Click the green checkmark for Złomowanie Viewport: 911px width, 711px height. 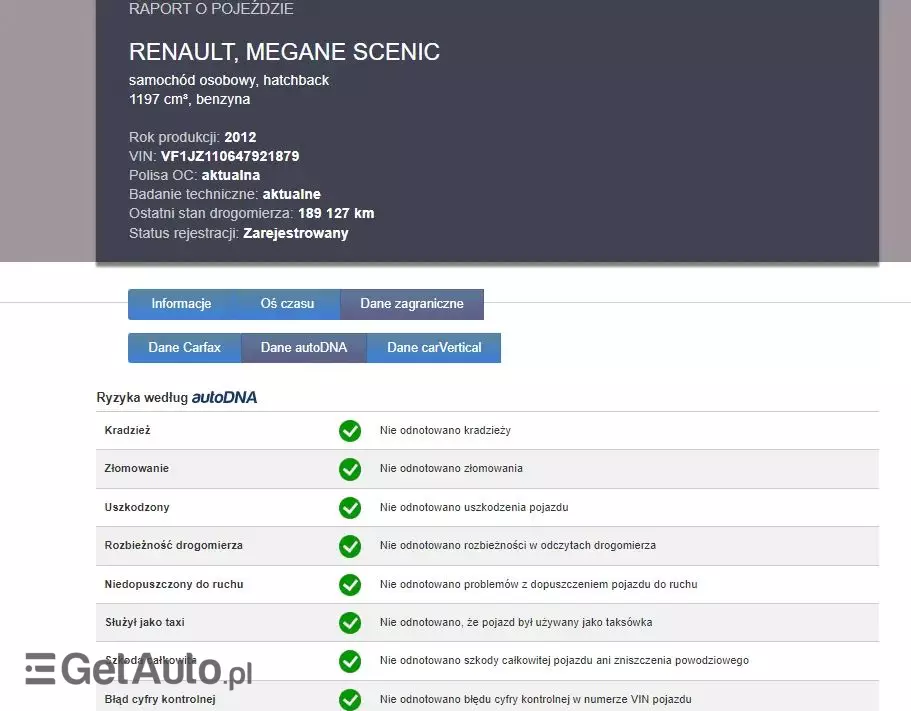click(x=350, y=469)
